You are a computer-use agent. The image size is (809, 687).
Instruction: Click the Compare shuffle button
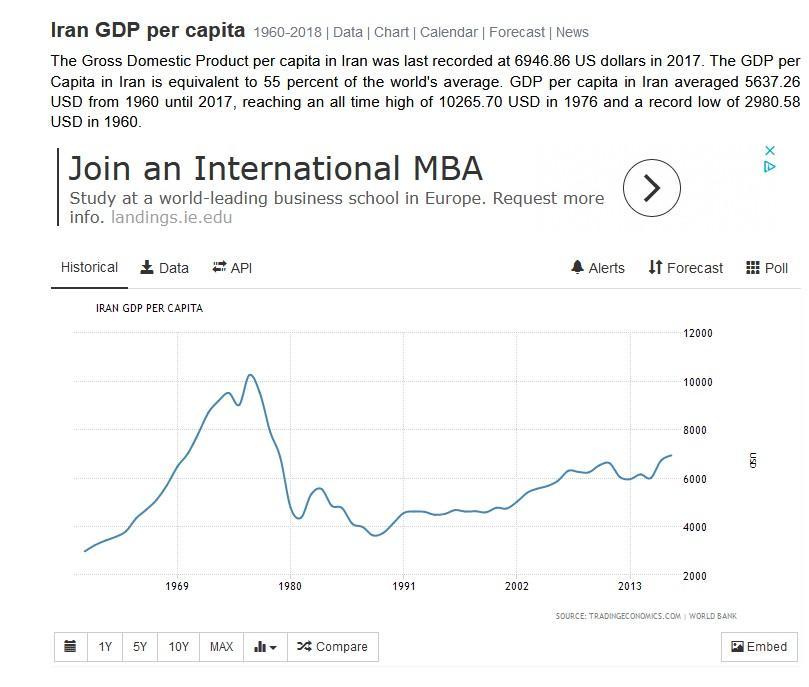(333, 646)
